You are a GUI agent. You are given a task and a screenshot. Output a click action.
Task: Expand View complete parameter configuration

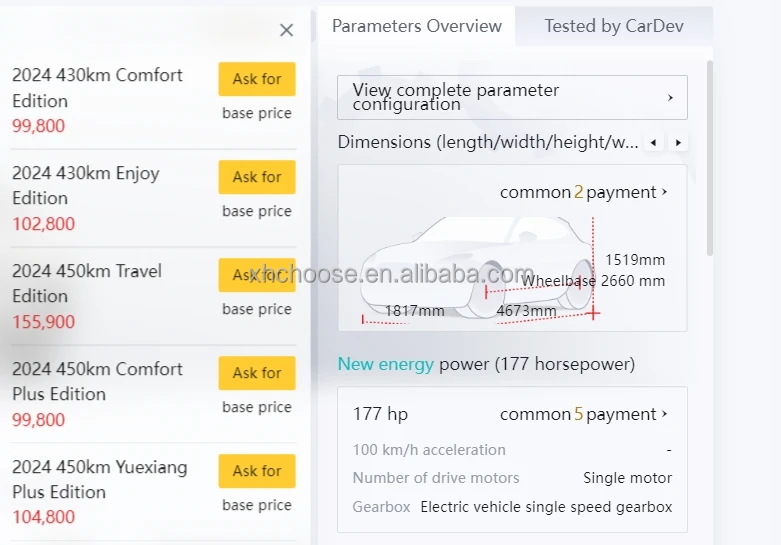[512, 97]
